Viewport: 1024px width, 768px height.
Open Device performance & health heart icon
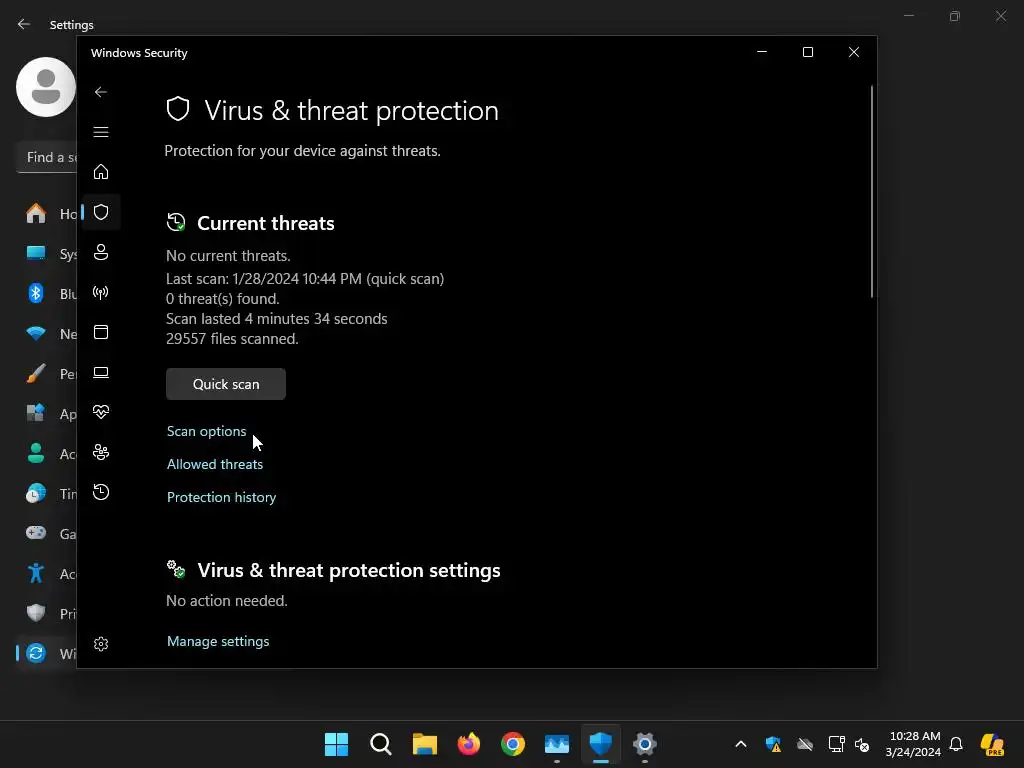[x=101, y=412]
